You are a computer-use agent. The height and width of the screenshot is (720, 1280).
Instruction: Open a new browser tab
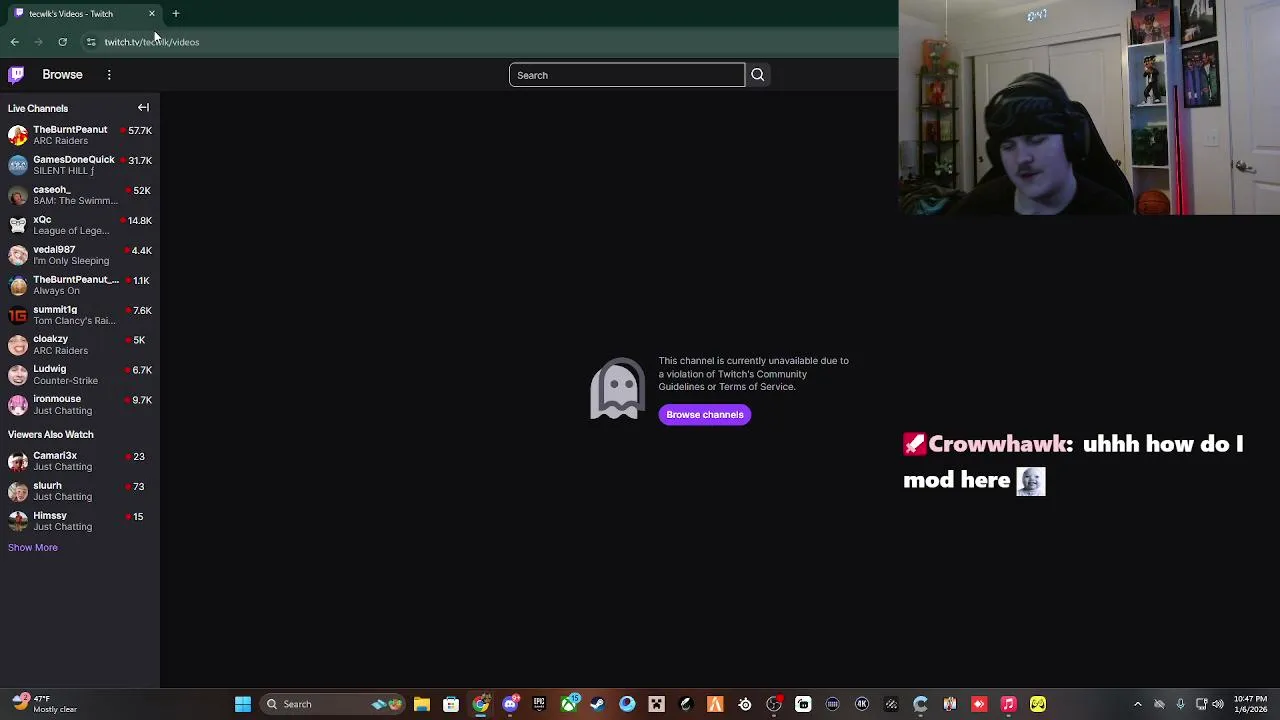pyautogui.click(x=176, y=14)
